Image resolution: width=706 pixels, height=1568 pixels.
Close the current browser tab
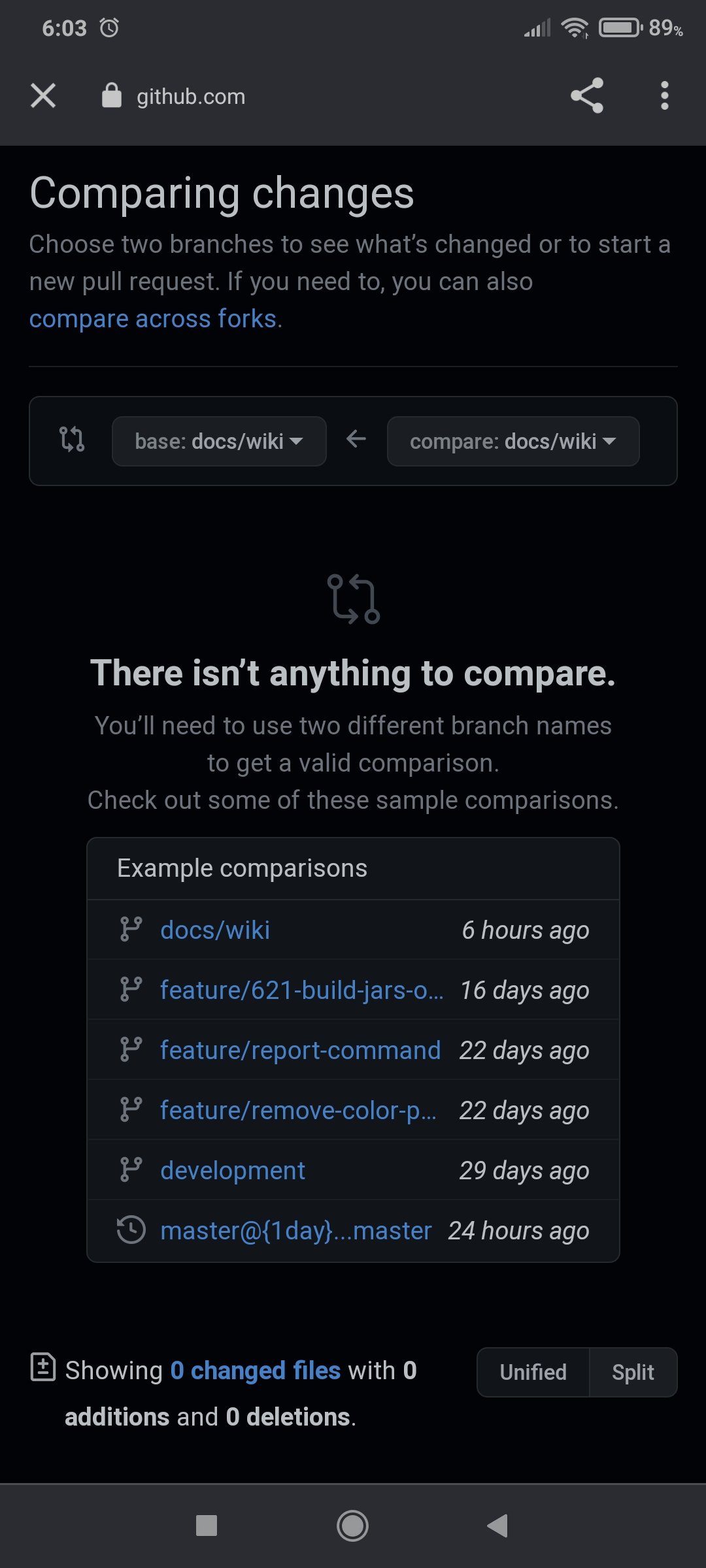point(42,96)
